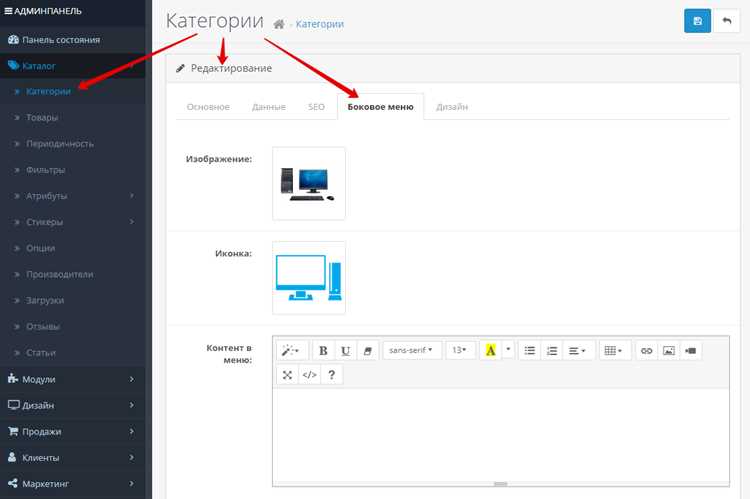Toggle bold in editor toolbar

[323, 351]
